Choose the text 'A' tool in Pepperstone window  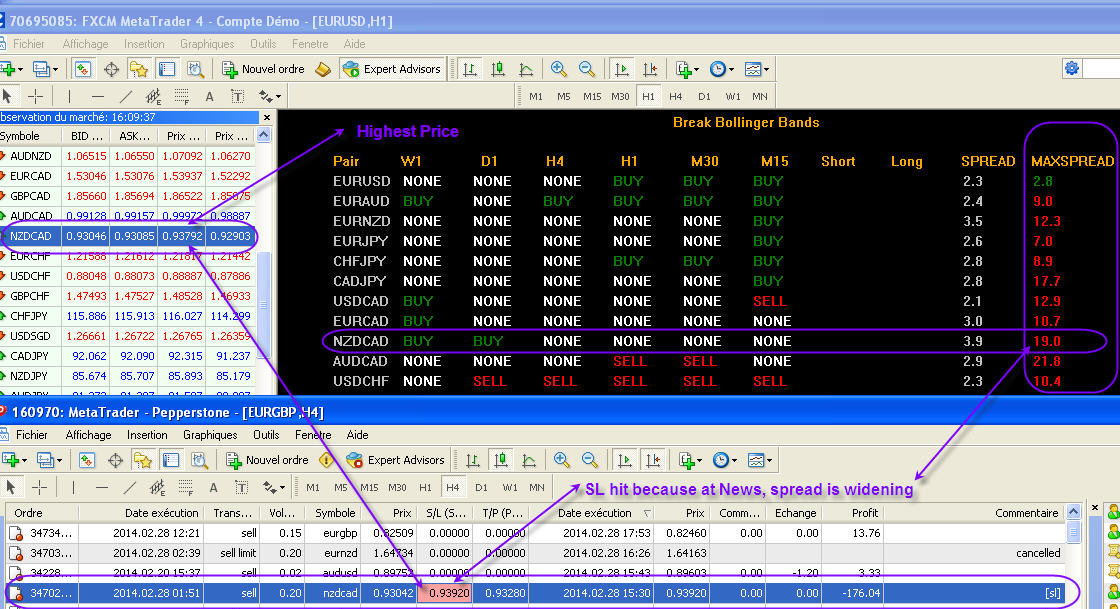[x=214, y=488]
